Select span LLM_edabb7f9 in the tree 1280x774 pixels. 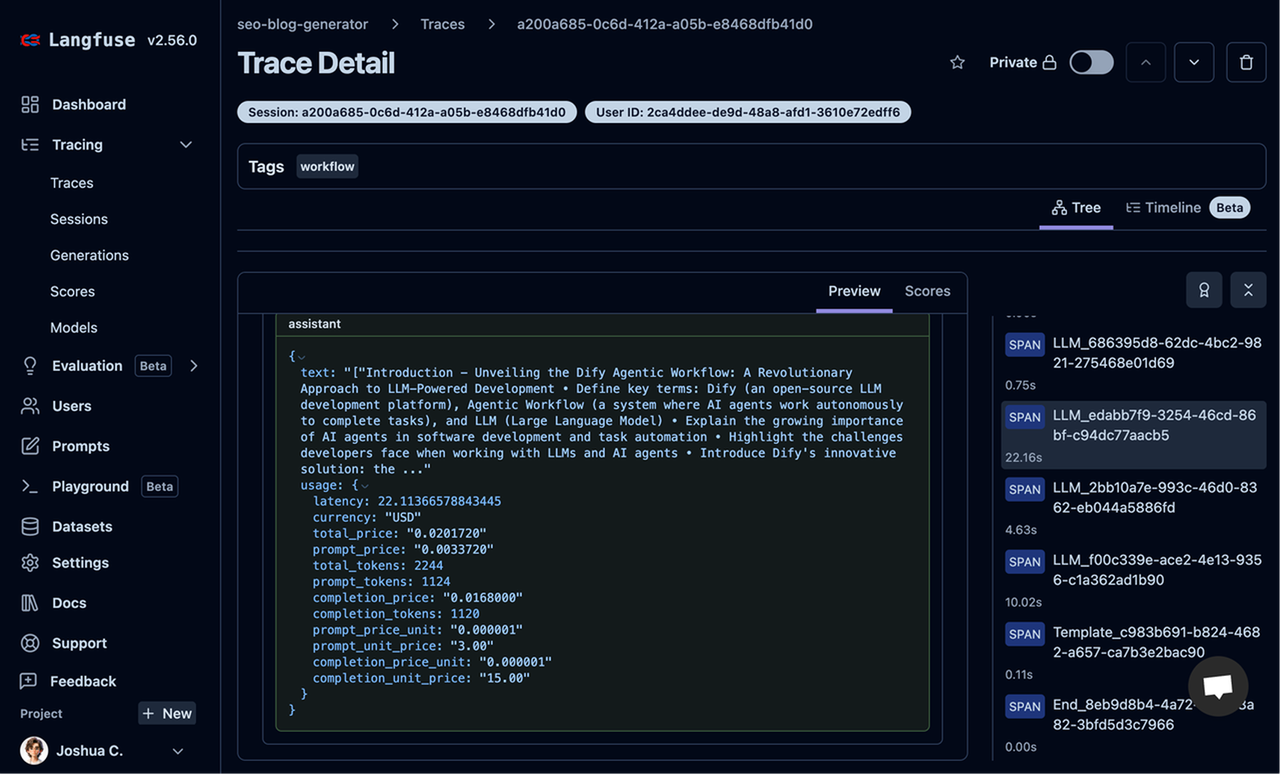1134,435
